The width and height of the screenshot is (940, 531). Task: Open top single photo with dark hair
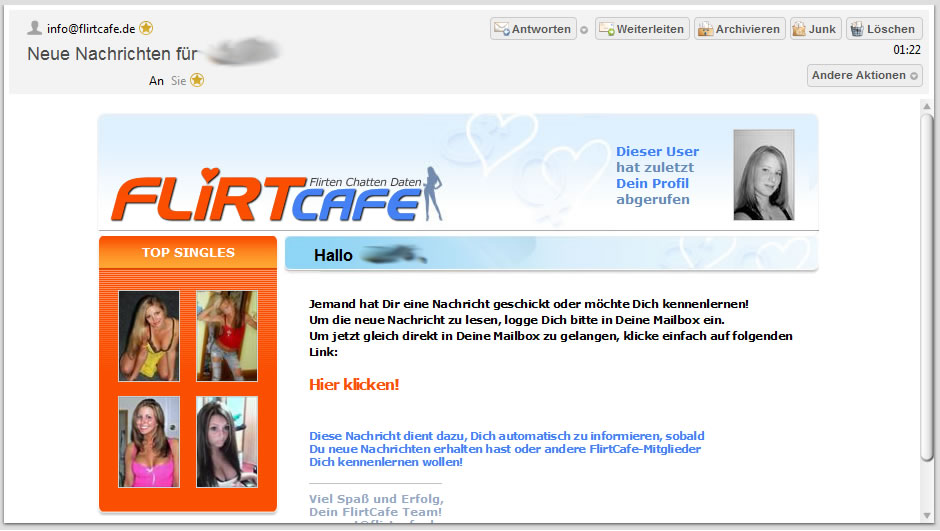(x=227, y=442)
